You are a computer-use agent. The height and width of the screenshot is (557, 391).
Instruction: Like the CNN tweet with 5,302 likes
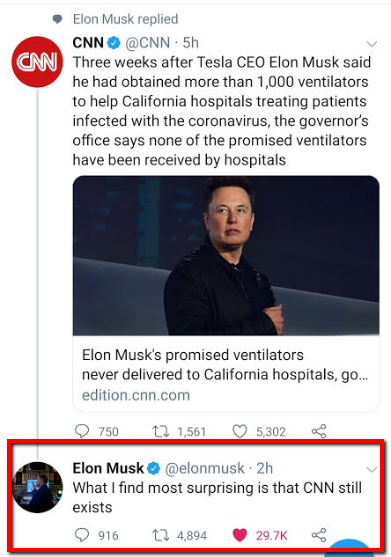coord(240,431)
